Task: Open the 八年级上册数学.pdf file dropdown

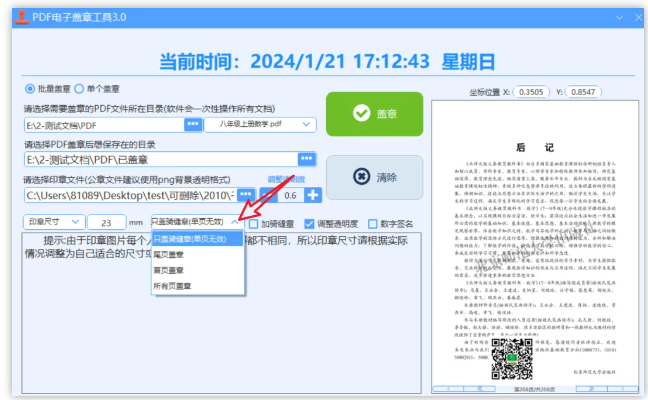Action: [x=260, y=125]
